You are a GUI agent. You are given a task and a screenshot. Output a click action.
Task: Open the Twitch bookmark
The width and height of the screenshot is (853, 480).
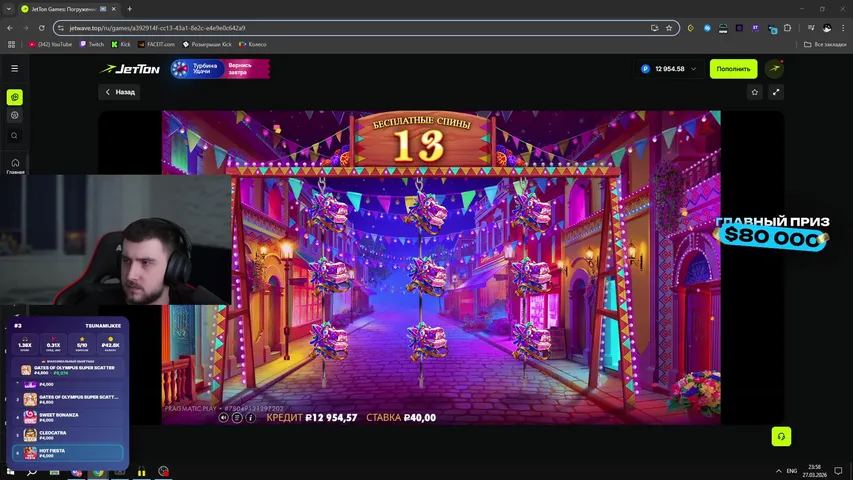[91, 44]
